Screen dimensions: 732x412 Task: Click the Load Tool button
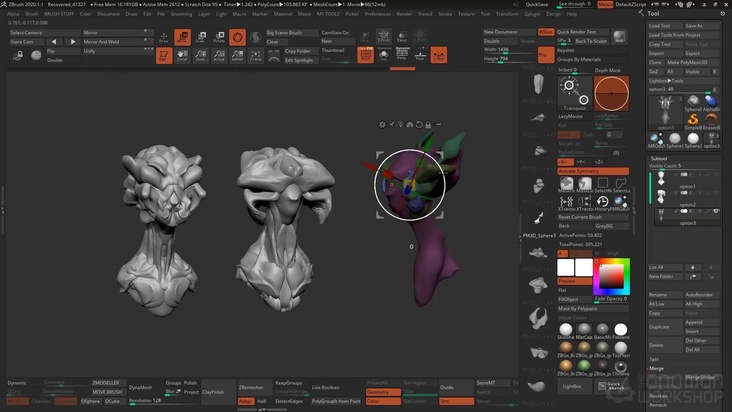pos(662,25)
